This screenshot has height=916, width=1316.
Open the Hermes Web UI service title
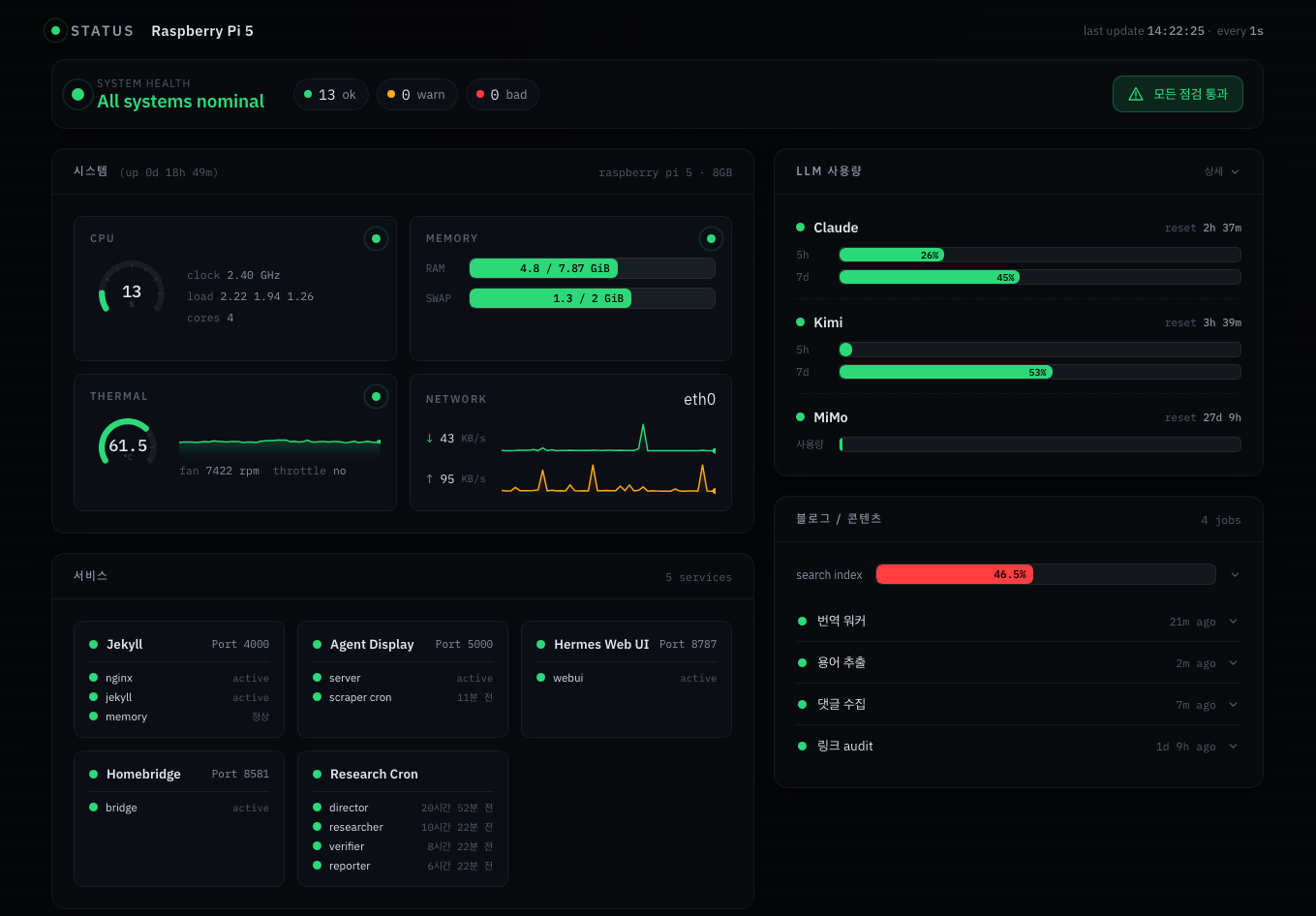[601, 644]
